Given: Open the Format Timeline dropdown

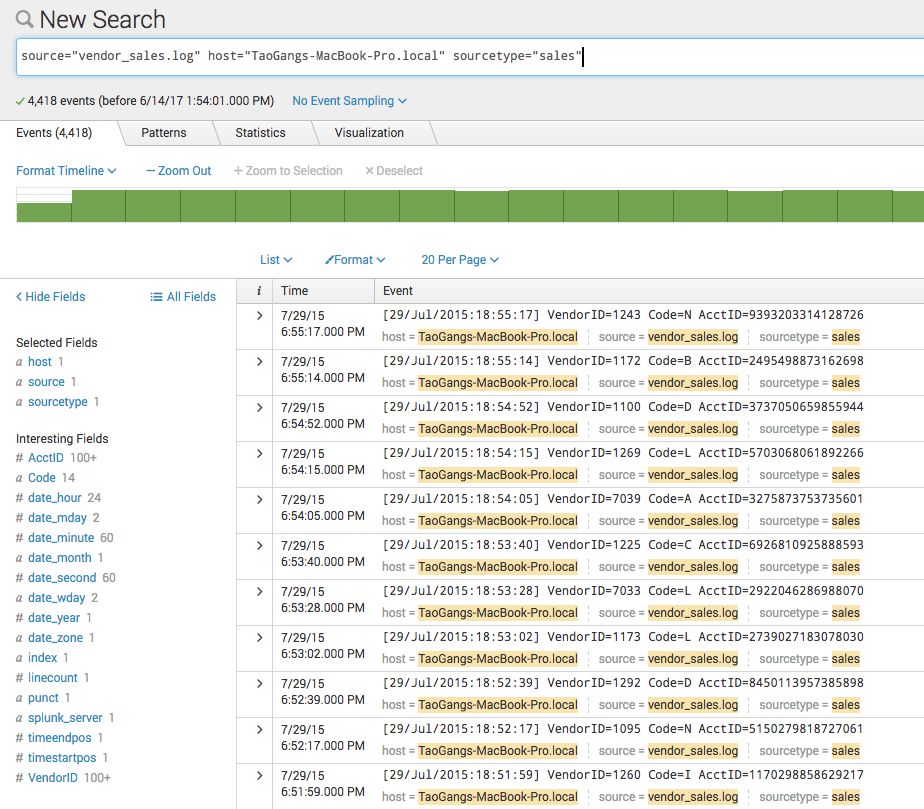Looking at the screenshot, I should pyautogui.click(x=66, y=171).
